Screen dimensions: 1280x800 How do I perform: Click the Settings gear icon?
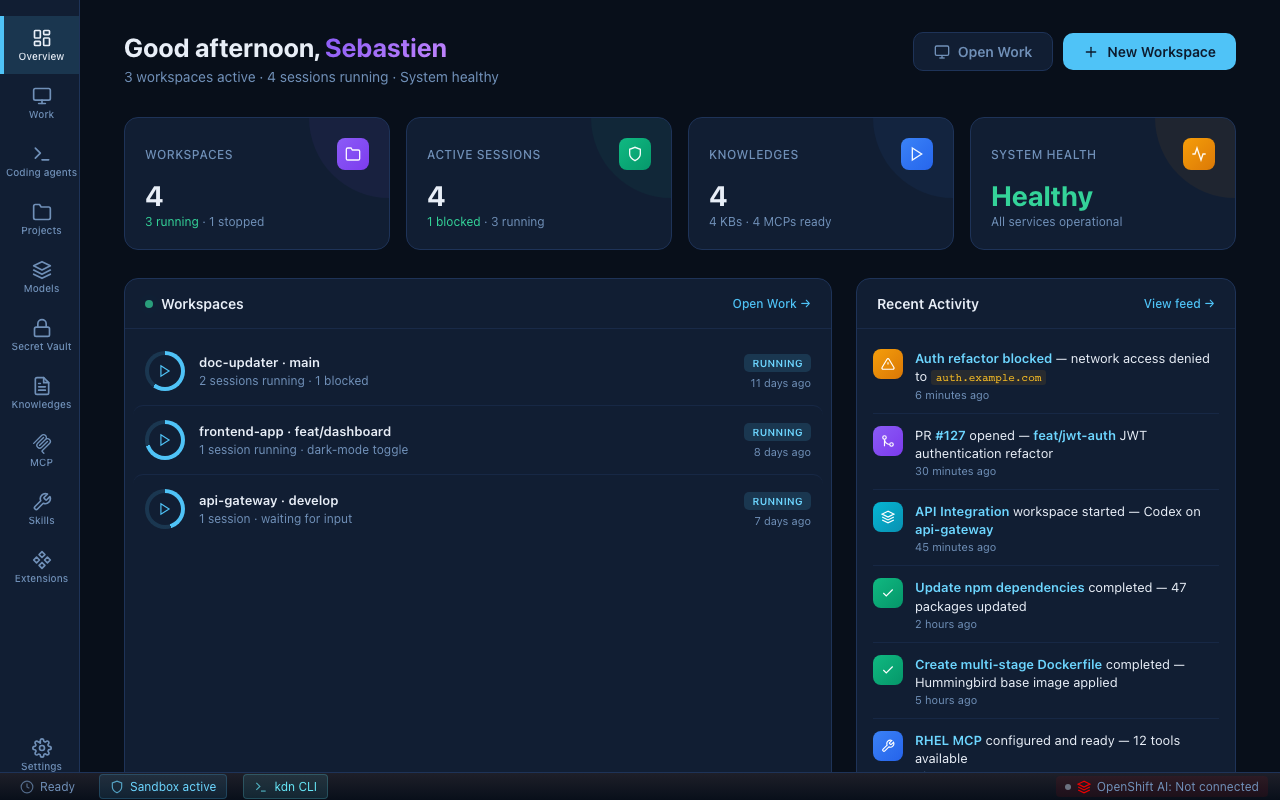click(x=41, y=747)
